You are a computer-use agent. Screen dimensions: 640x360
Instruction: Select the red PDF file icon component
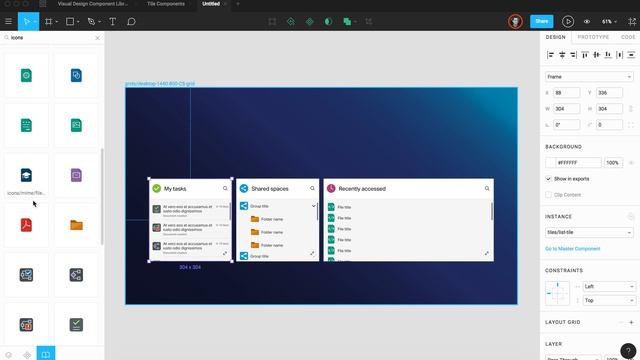coord(26,225)
